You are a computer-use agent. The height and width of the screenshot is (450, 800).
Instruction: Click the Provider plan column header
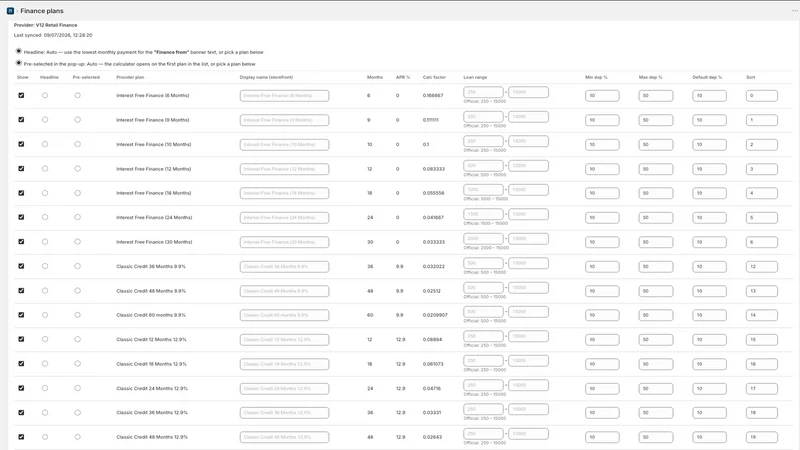(130, 77)
